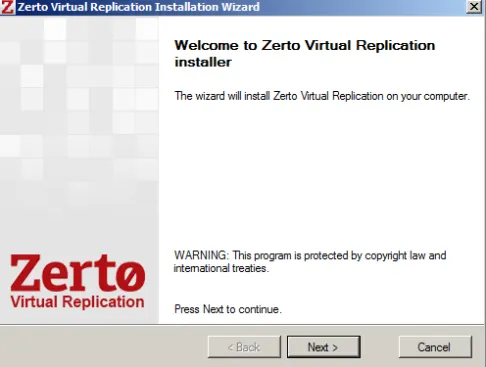
Task: Click the Zerto Virtual Replication logo
Action: (x=78, y=281)
